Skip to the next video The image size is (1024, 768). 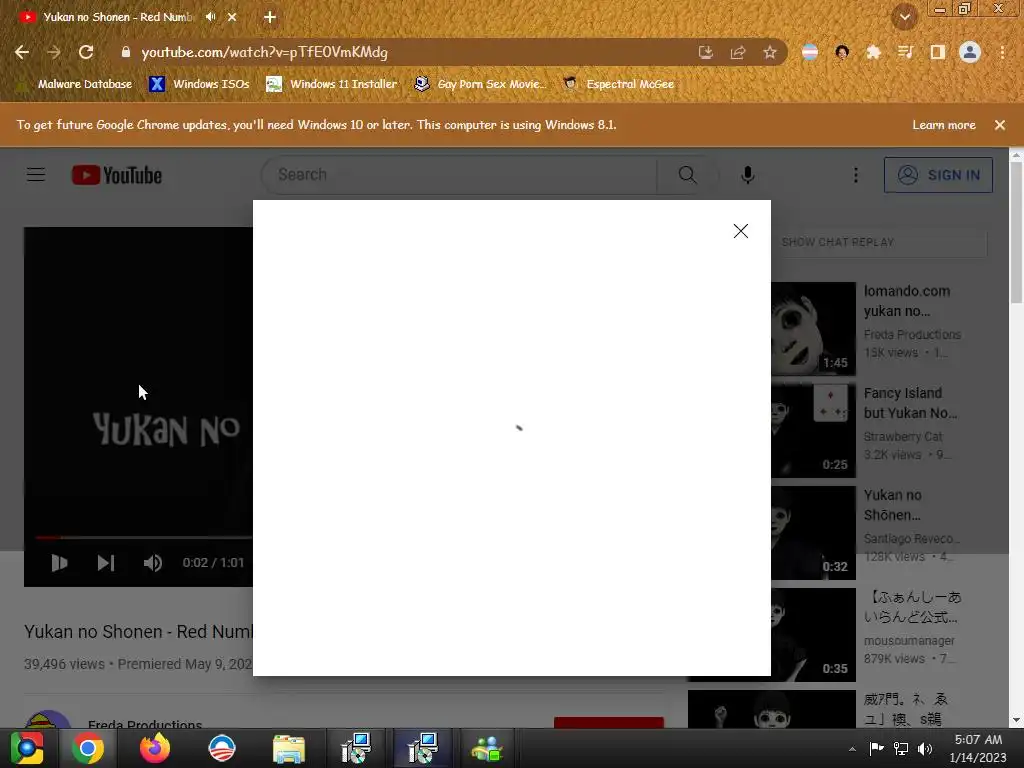coord(106,563)
